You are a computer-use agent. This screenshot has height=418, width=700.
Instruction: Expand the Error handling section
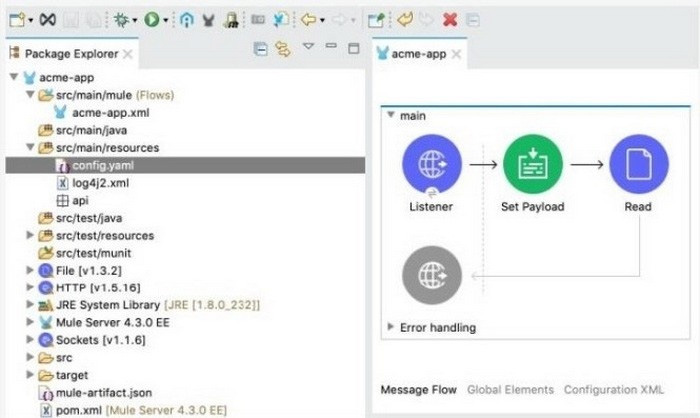coord(390,326)
